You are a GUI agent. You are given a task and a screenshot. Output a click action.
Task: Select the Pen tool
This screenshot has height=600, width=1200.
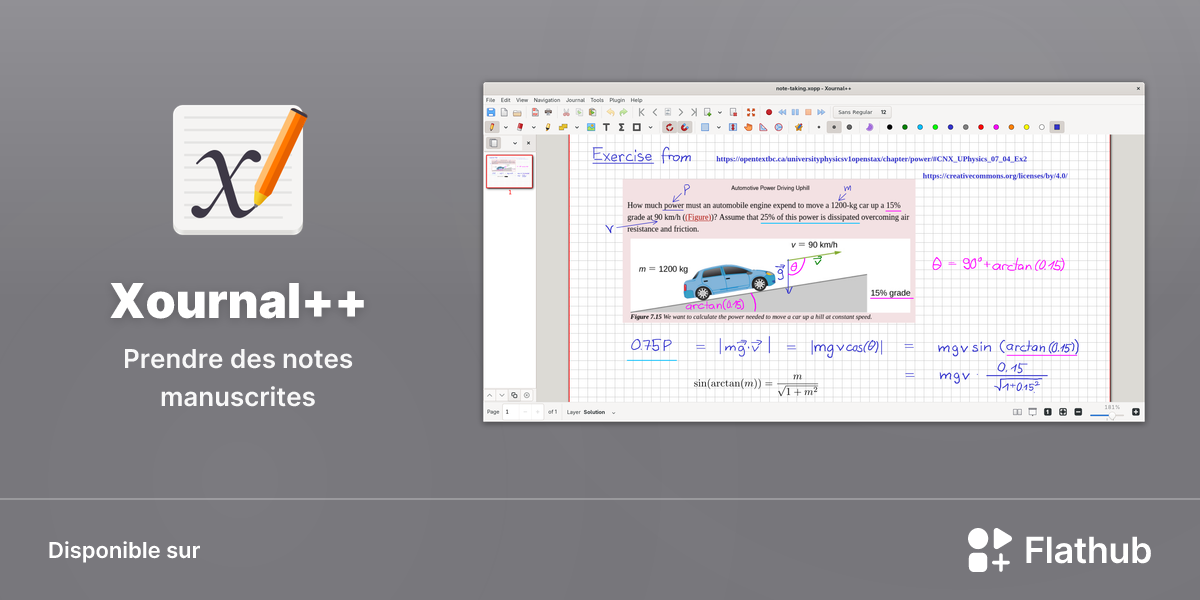[492, 127]
